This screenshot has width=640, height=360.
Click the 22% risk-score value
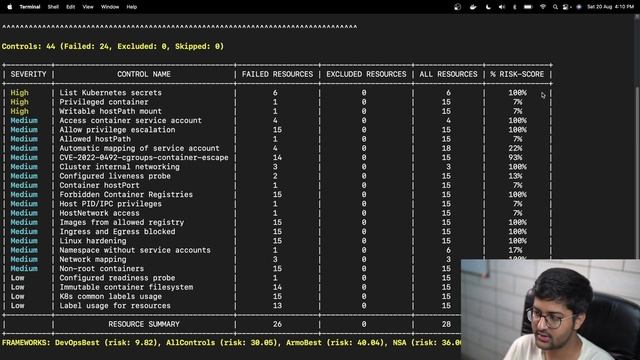coord(515,149)
